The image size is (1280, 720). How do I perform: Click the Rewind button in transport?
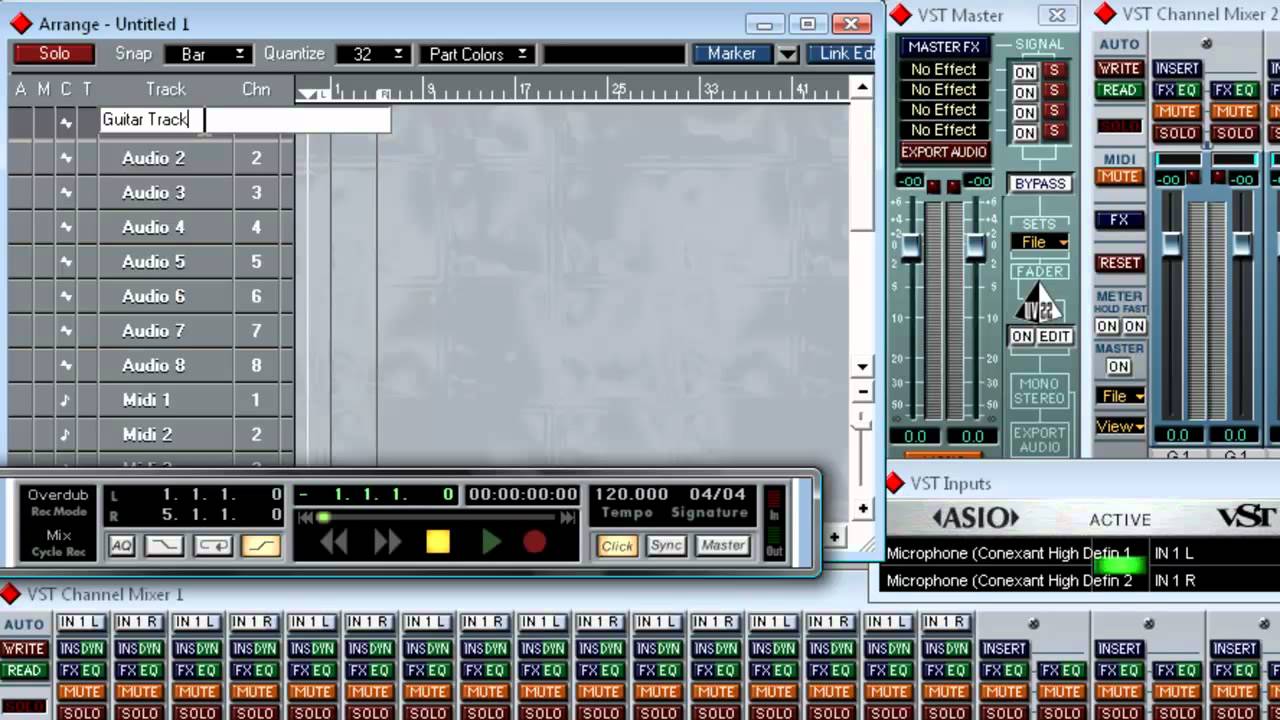pos(334,542)
